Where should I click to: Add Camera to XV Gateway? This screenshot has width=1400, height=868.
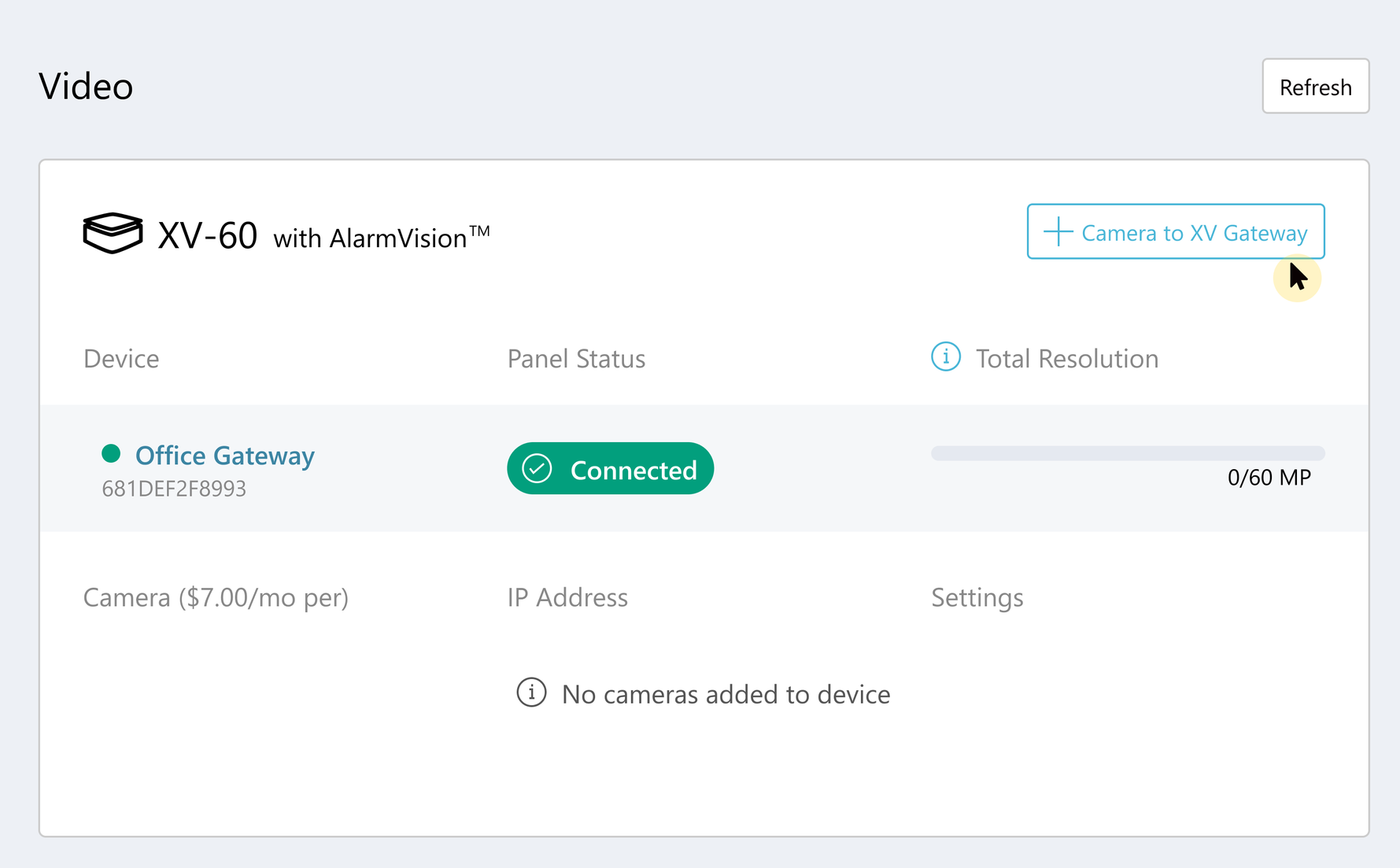point(1175,232)
